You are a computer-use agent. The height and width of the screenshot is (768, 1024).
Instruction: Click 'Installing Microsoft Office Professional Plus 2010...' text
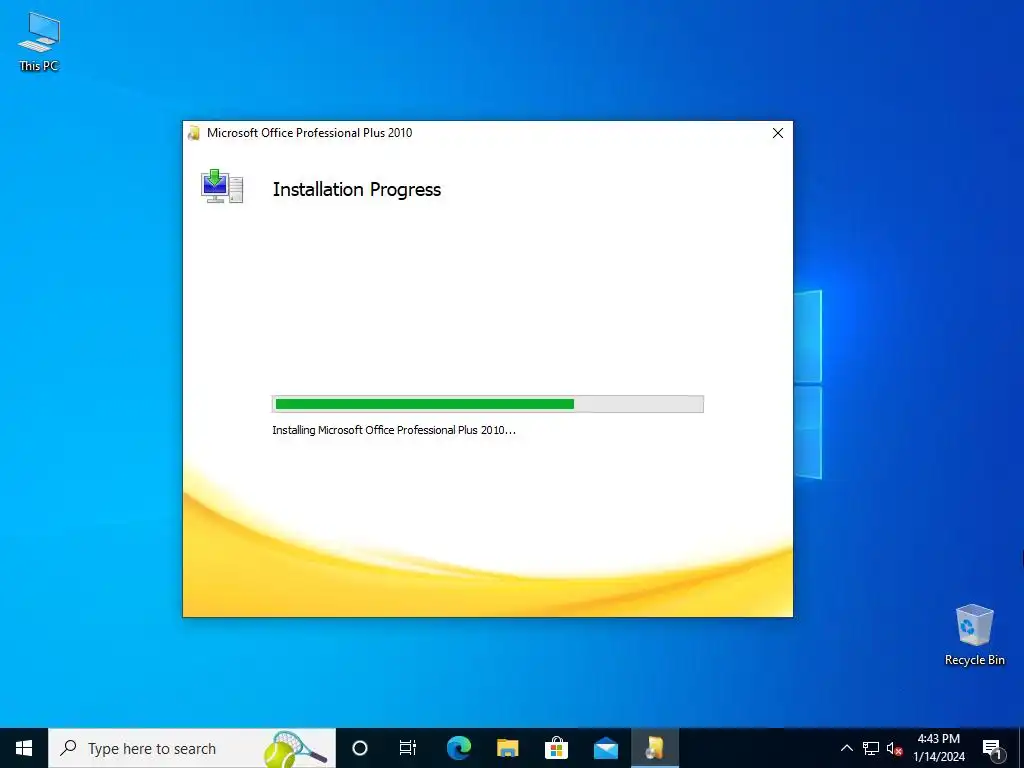394,430
